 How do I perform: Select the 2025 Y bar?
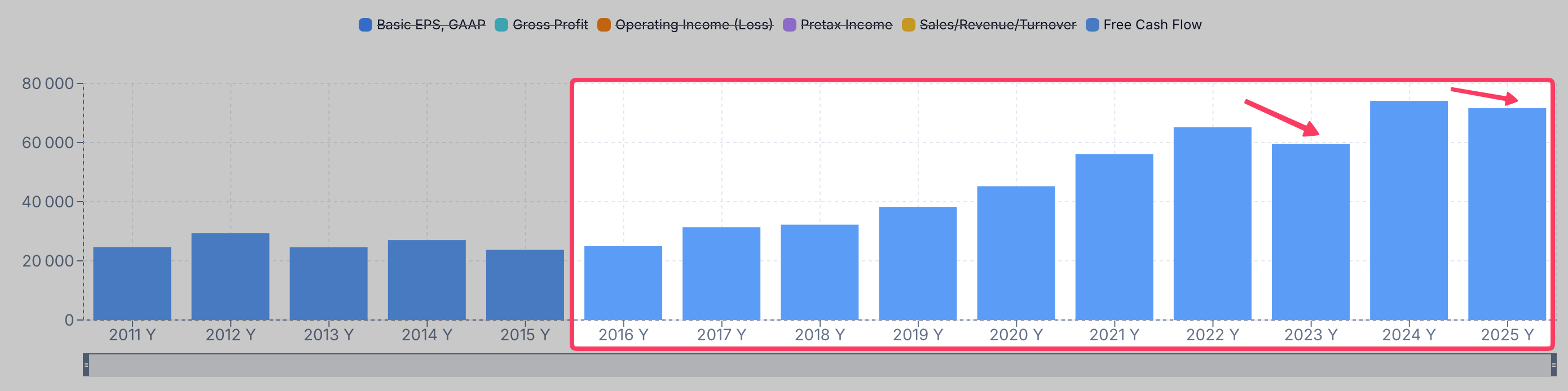click(1507, 214)
